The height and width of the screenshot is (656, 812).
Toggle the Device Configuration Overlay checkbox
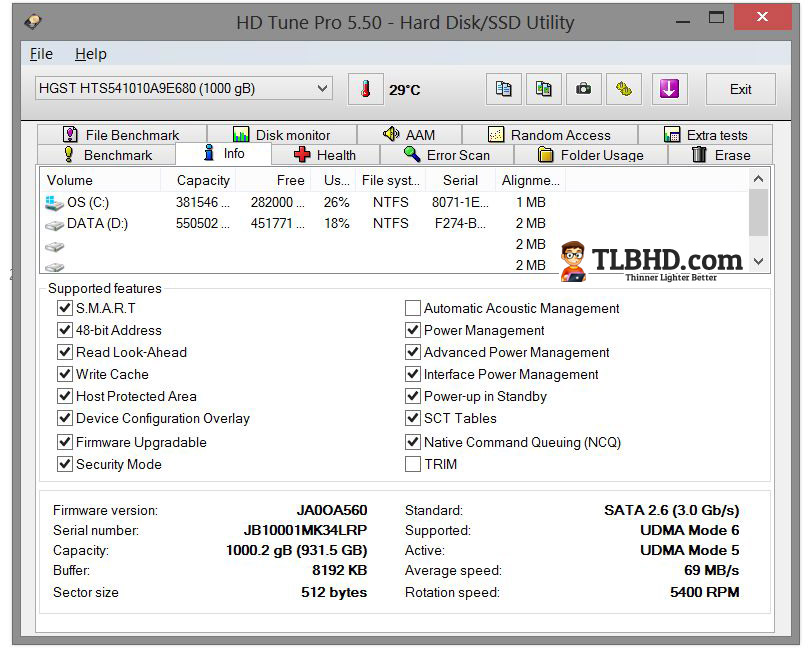64,418
